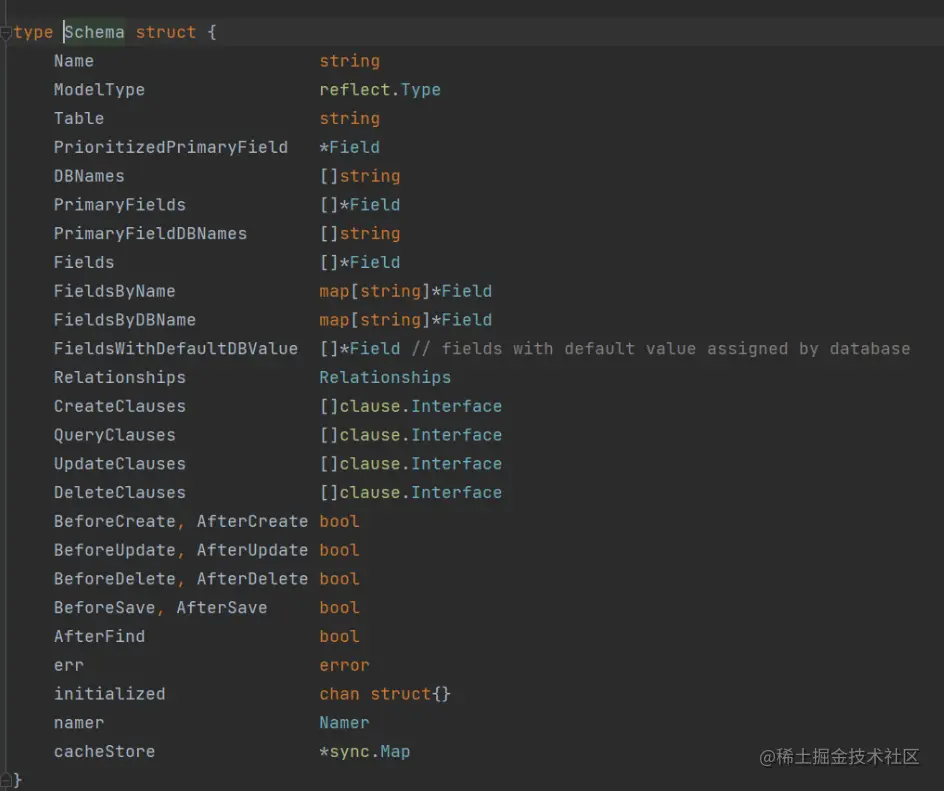Click the DeleteClauses field name
The height and width of the screenshot is (791, 944).
coord(119,493)
